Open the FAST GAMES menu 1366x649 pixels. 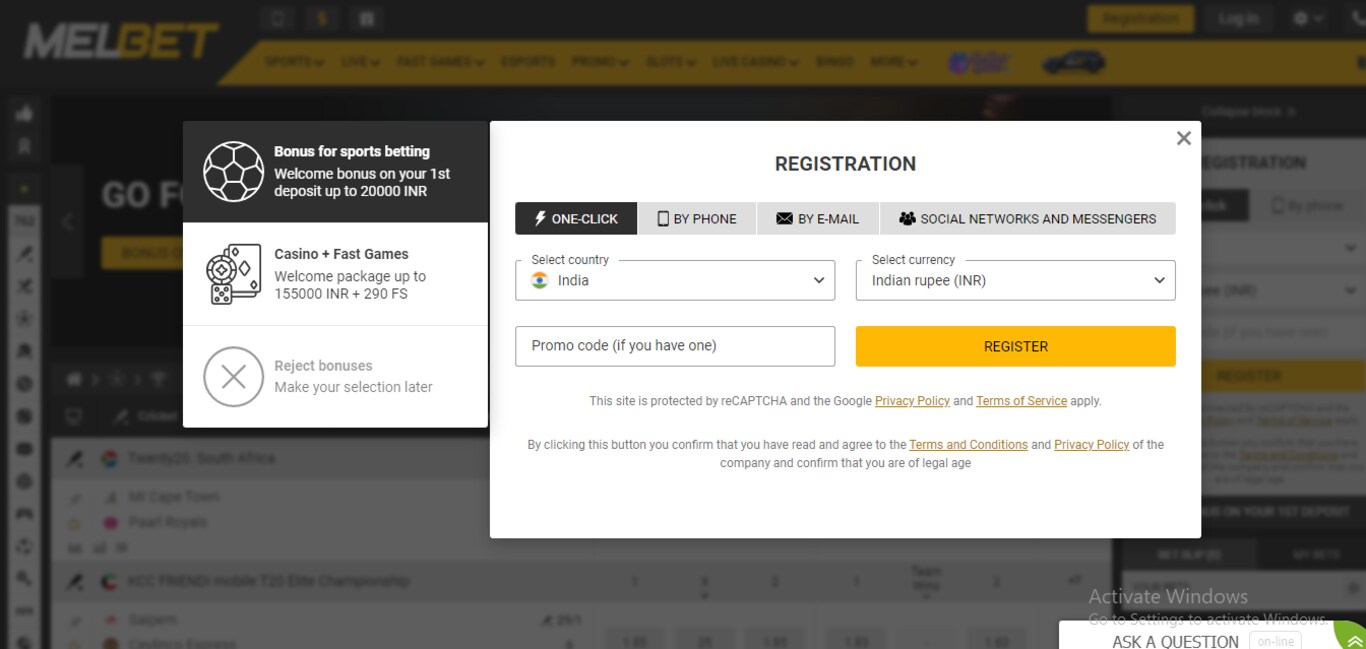pos(440,62)
